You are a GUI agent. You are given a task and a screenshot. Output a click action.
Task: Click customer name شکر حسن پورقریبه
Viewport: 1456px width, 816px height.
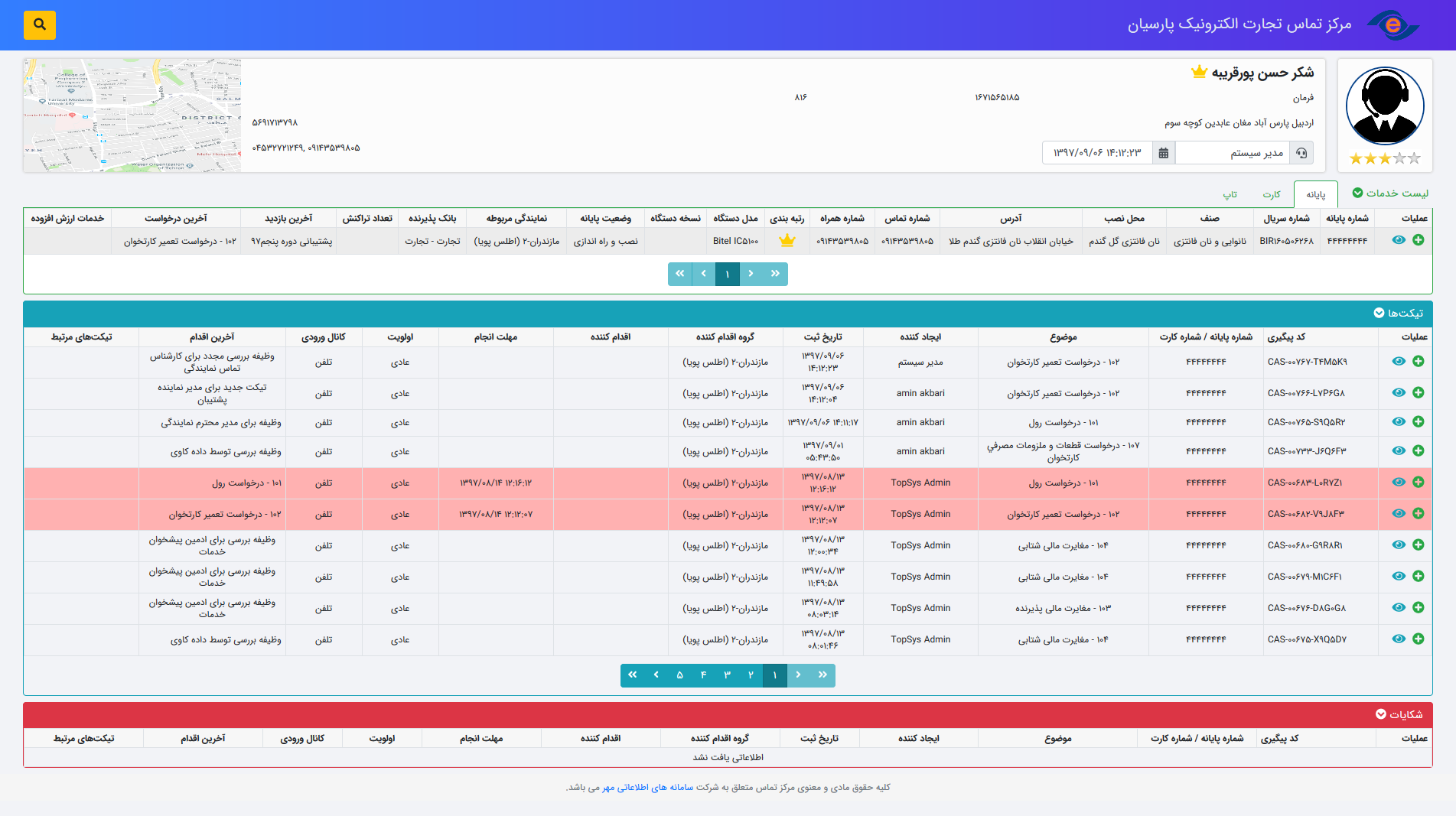[1263, 73]
